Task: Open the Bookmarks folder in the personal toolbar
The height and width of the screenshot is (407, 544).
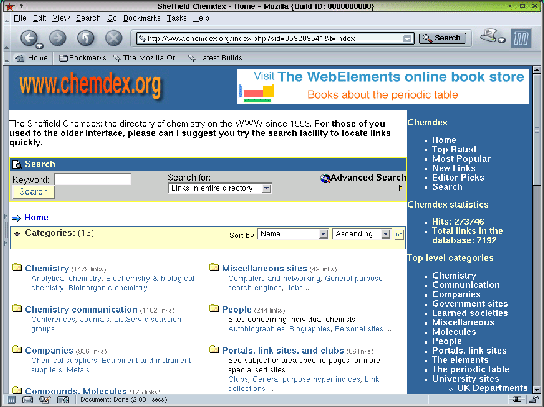Action: (82, 58)
